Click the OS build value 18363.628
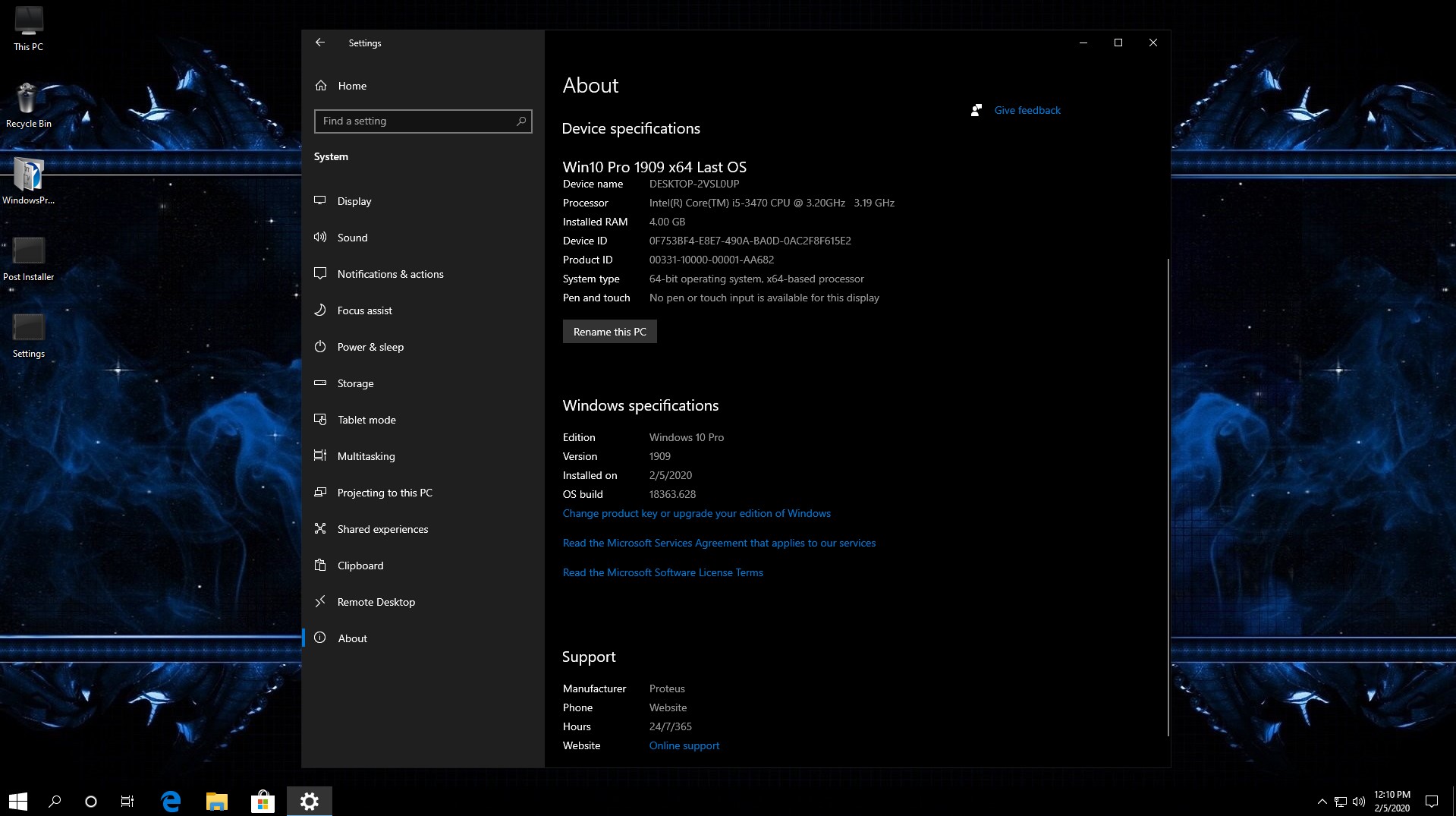Image resolution: width=1456 pixels, height=816 pixels. coord(672,494)
